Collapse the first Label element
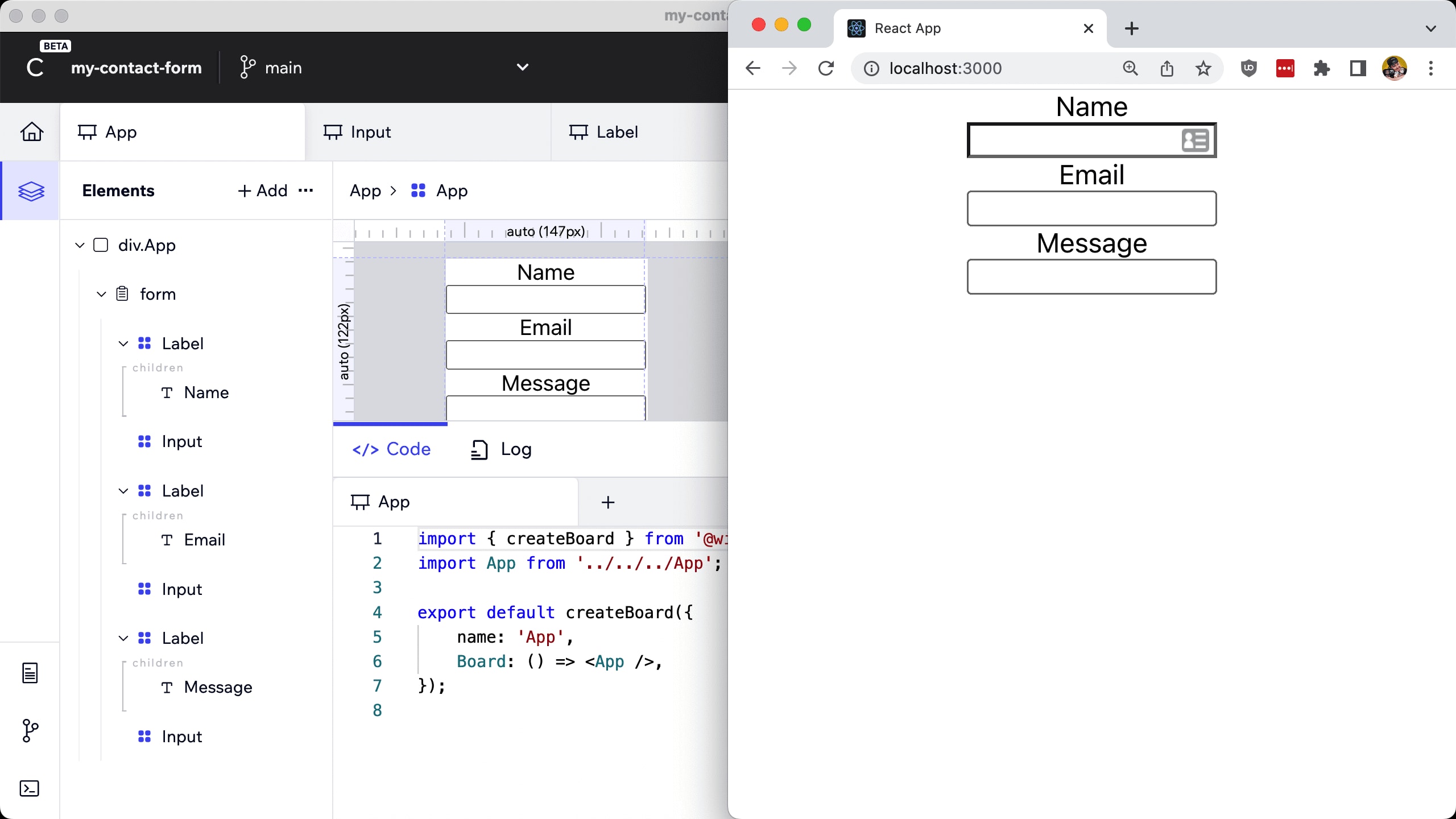The width and height of the screenshot is (1456, 819). pos(123,344)
